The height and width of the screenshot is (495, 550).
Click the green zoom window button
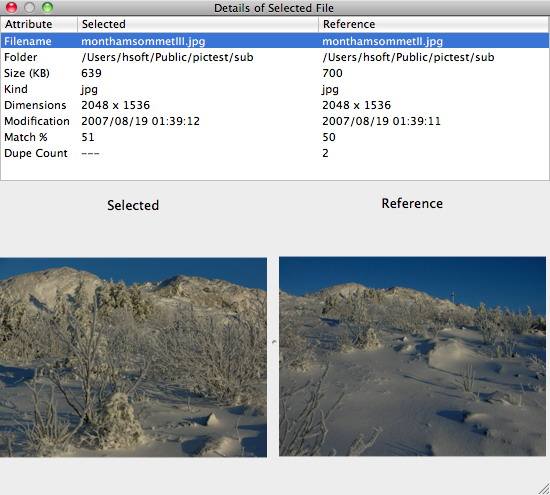(47, 7)
